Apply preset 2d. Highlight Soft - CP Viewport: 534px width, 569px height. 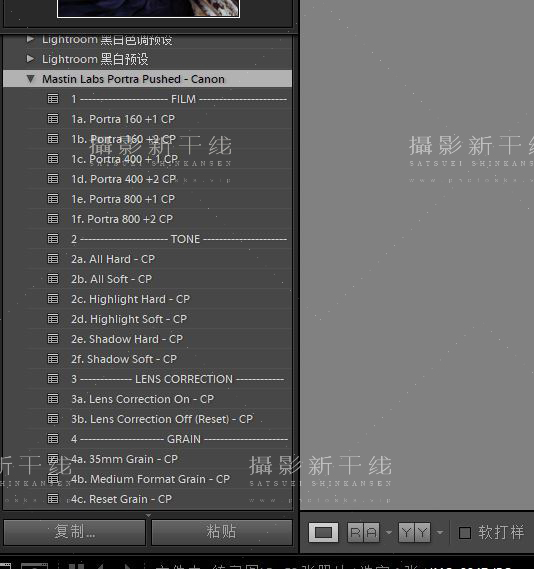(129, 319)
